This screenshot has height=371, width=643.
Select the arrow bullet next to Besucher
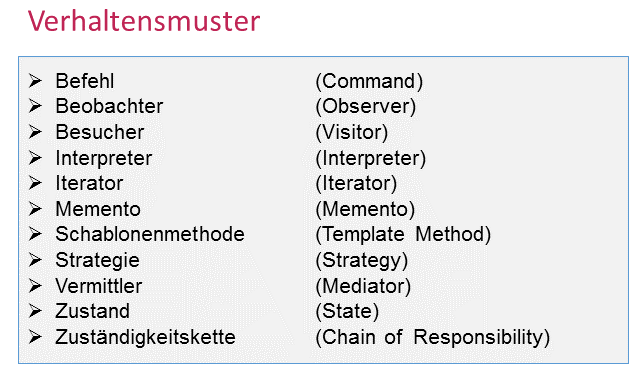click(x=35, y=132)
